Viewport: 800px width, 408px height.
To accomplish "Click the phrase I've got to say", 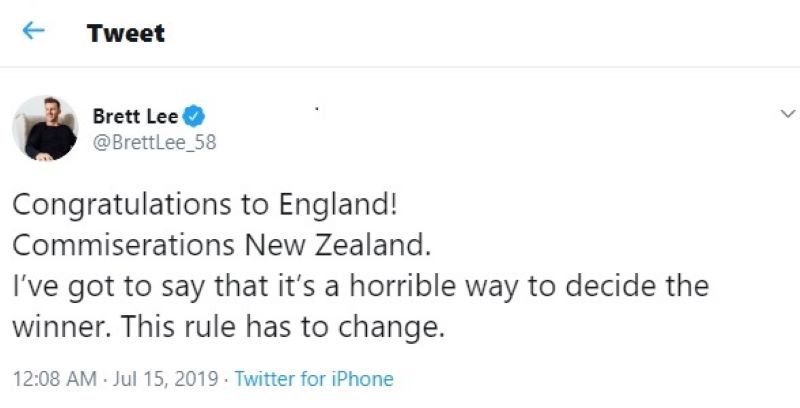I will pyautogui.click(x=108, y=287).
